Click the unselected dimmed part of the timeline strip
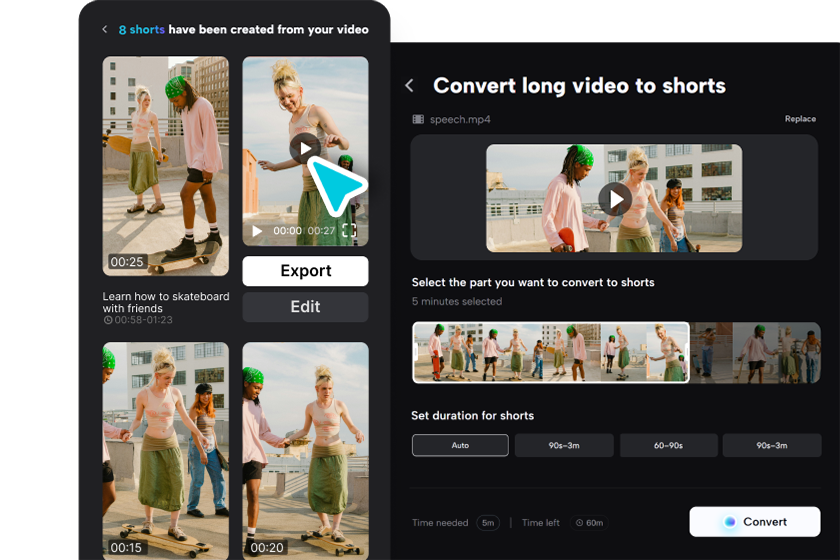 tap(755, 352)
